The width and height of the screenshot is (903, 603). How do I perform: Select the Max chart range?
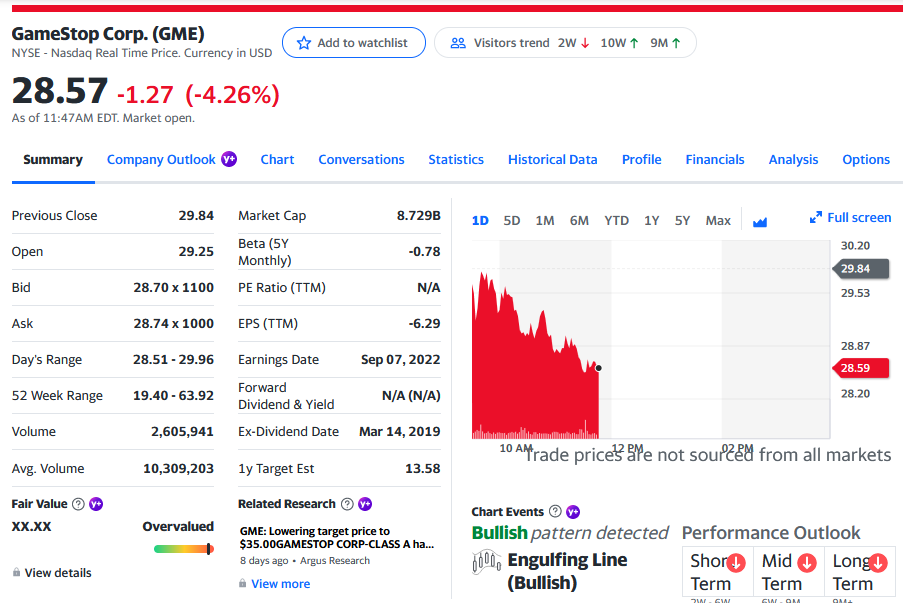point(718,221)
